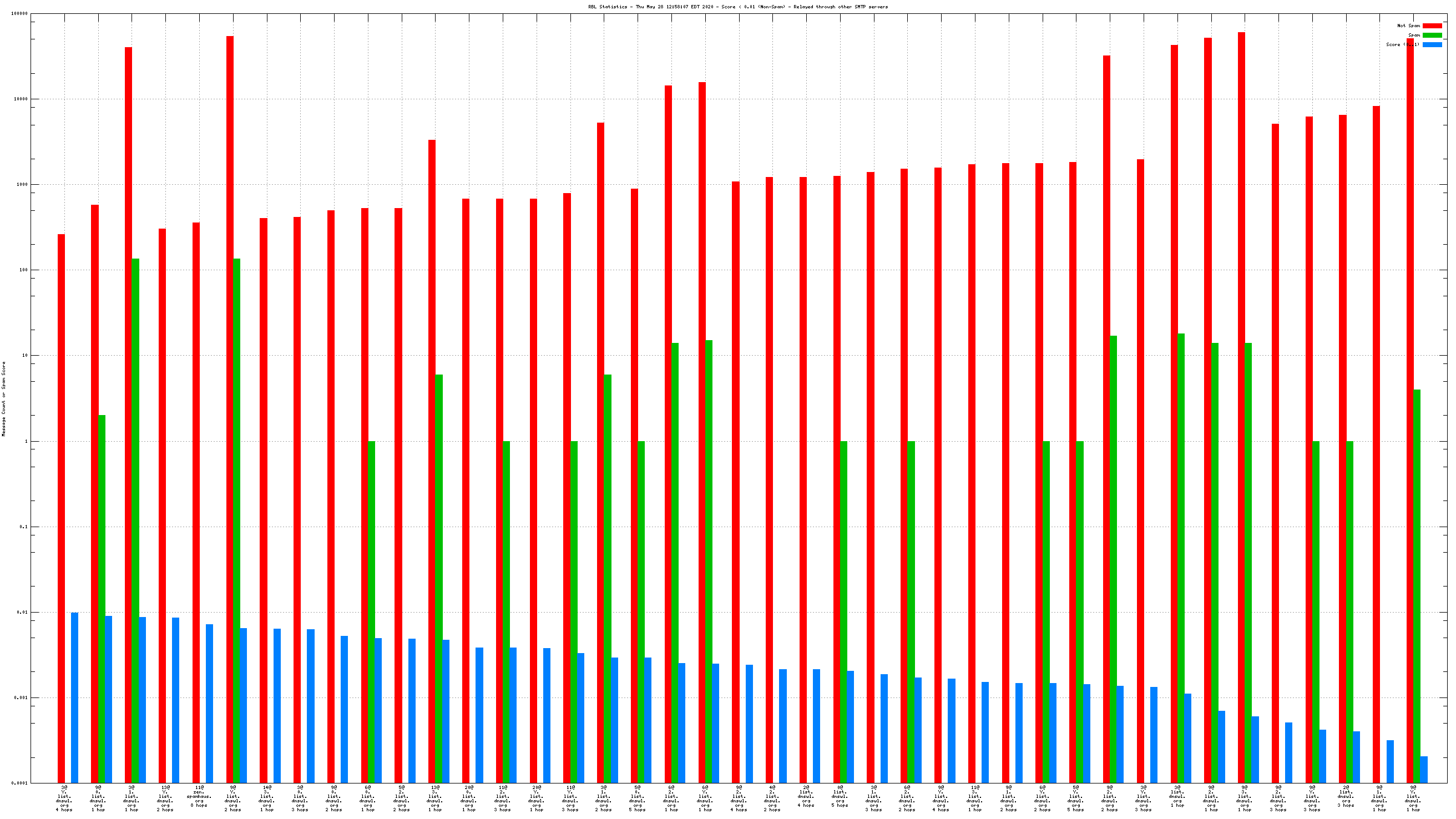Click the 0.01 y-axis tick label
This screenshot has height=819, width=1456.
tap(22, 612)
